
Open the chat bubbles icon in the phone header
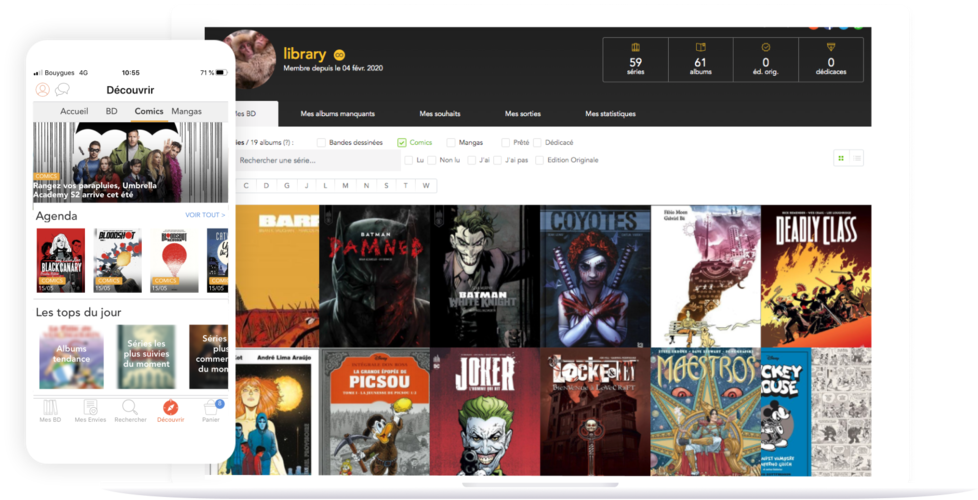point(62,90)
